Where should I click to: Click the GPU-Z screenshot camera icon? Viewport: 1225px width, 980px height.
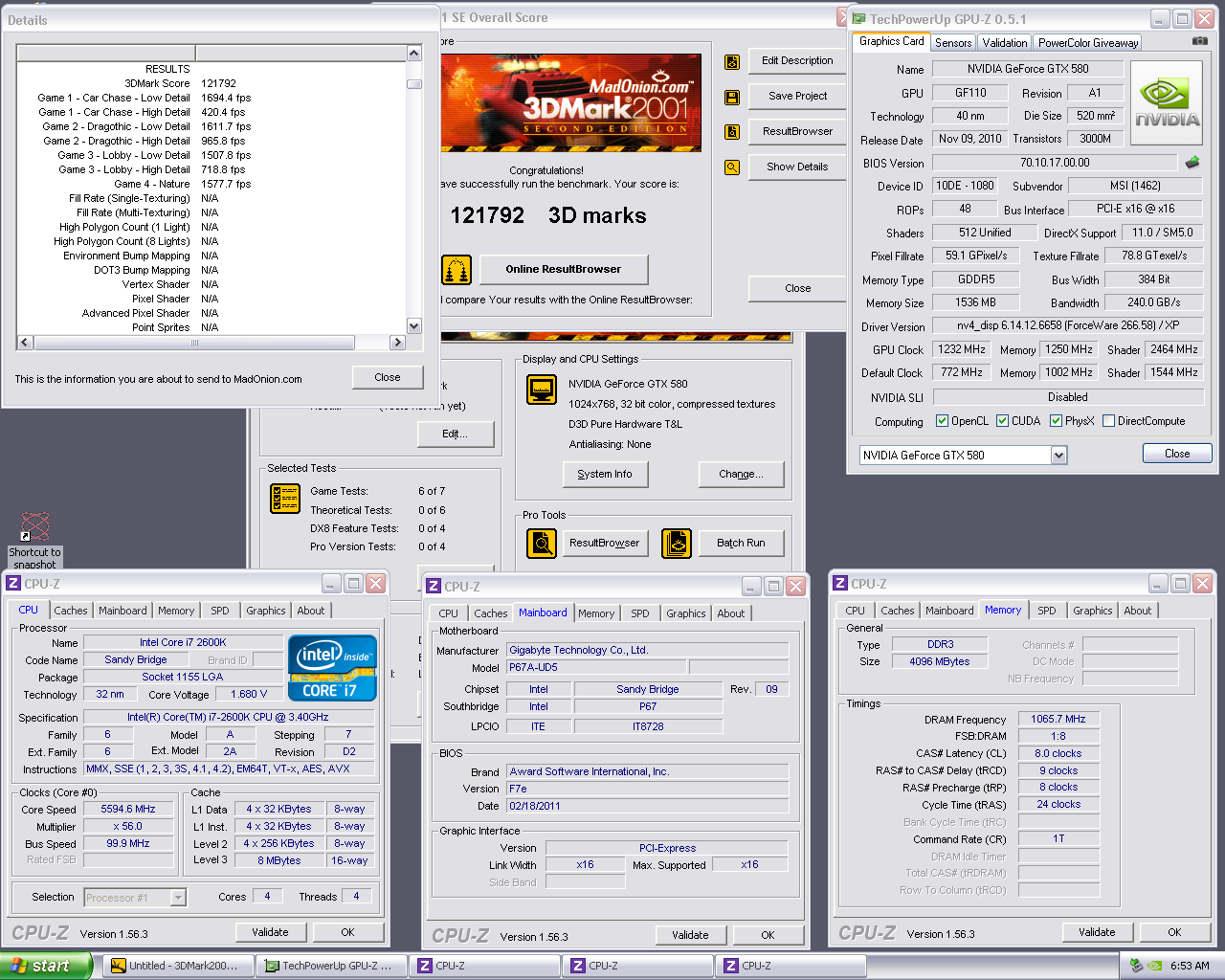pos(1199,41)
